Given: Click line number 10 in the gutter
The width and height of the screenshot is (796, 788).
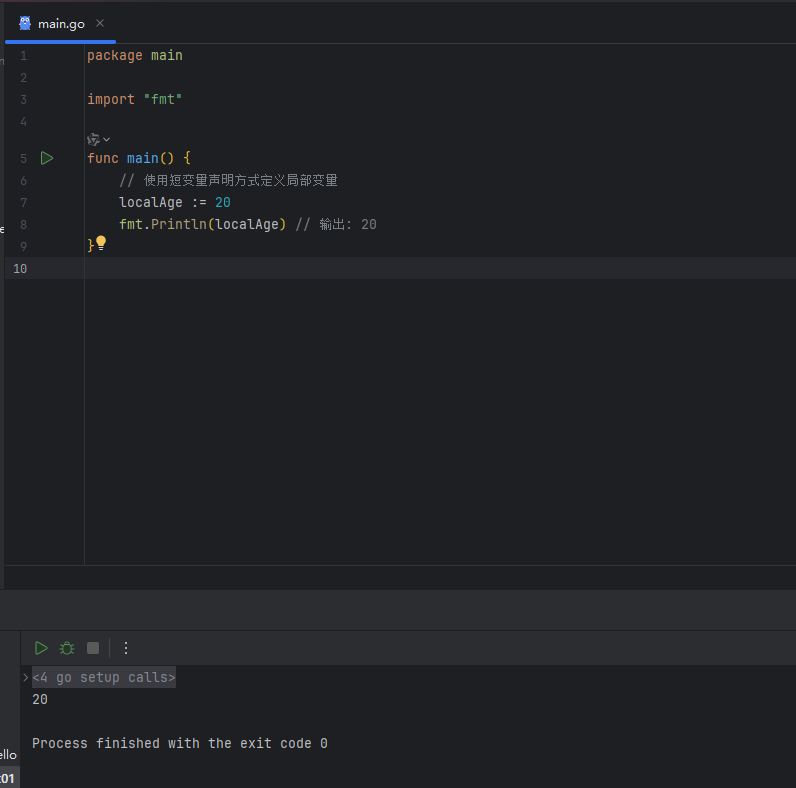Looking at the screenshot, I should [20, 268].
